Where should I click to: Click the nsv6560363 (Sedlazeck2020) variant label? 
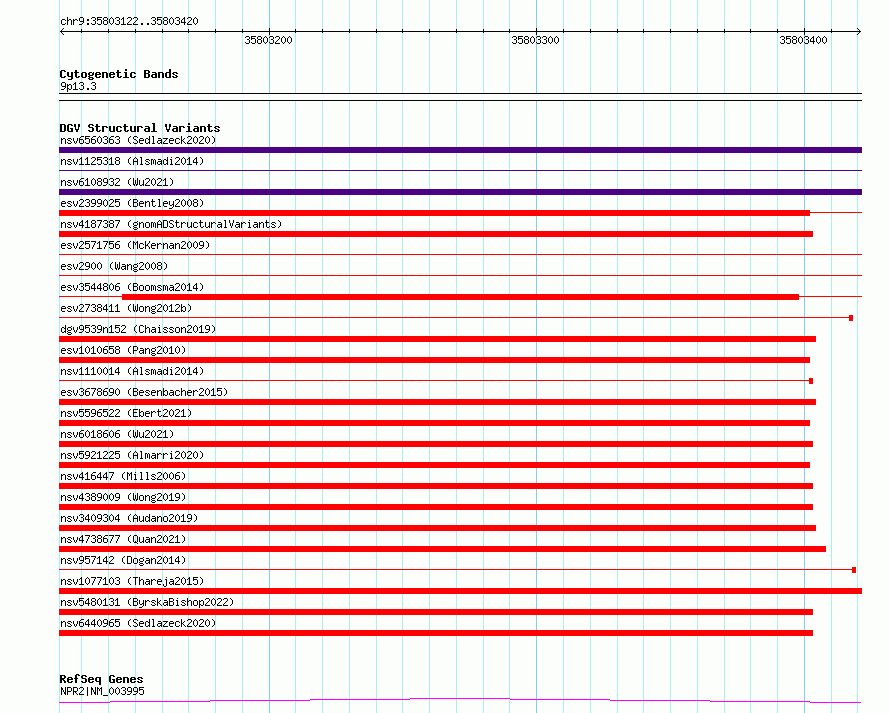(138, 140)
